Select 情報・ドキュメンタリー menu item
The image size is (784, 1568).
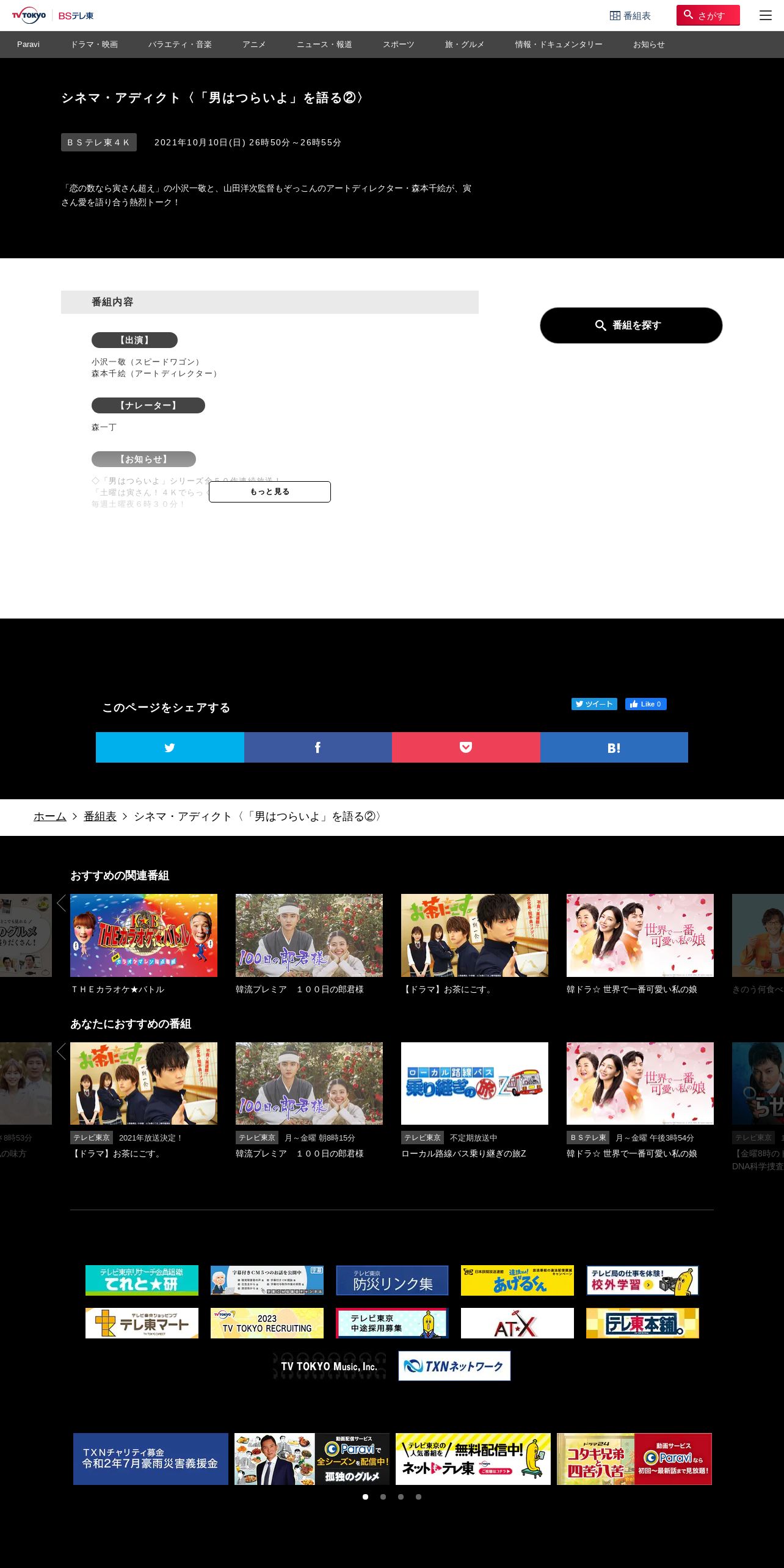pos(559,45)
